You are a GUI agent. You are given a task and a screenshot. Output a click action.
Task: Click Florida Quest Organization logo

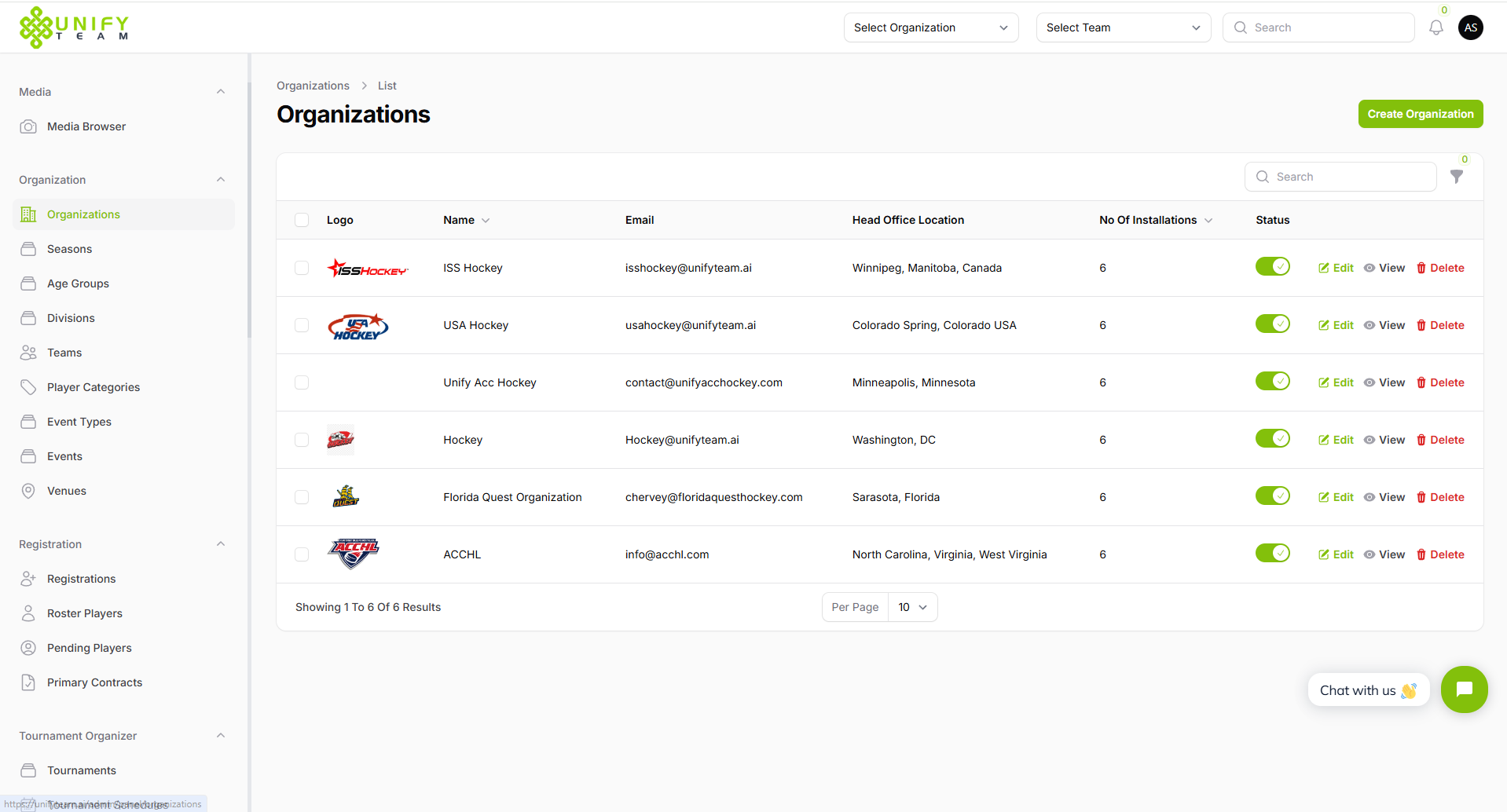pyautogui.click(x=345, y=497)
